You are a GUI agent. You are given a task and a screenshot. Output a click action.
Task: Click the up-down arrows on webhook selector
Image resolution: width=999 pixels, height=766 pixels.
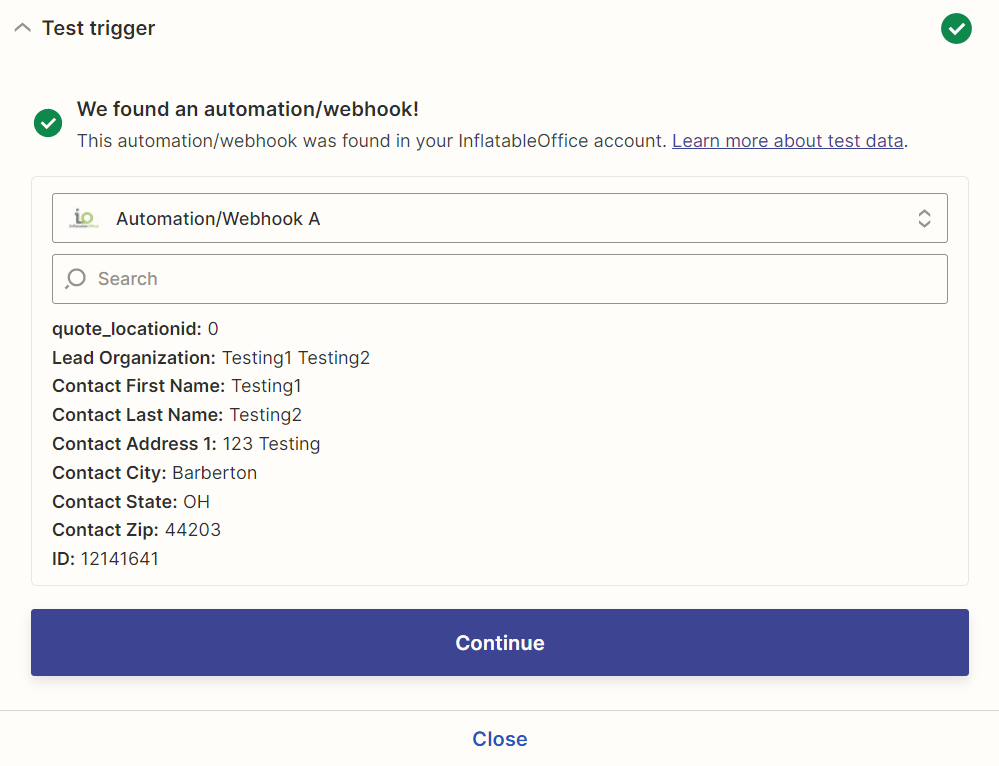[x=924, y=219]
